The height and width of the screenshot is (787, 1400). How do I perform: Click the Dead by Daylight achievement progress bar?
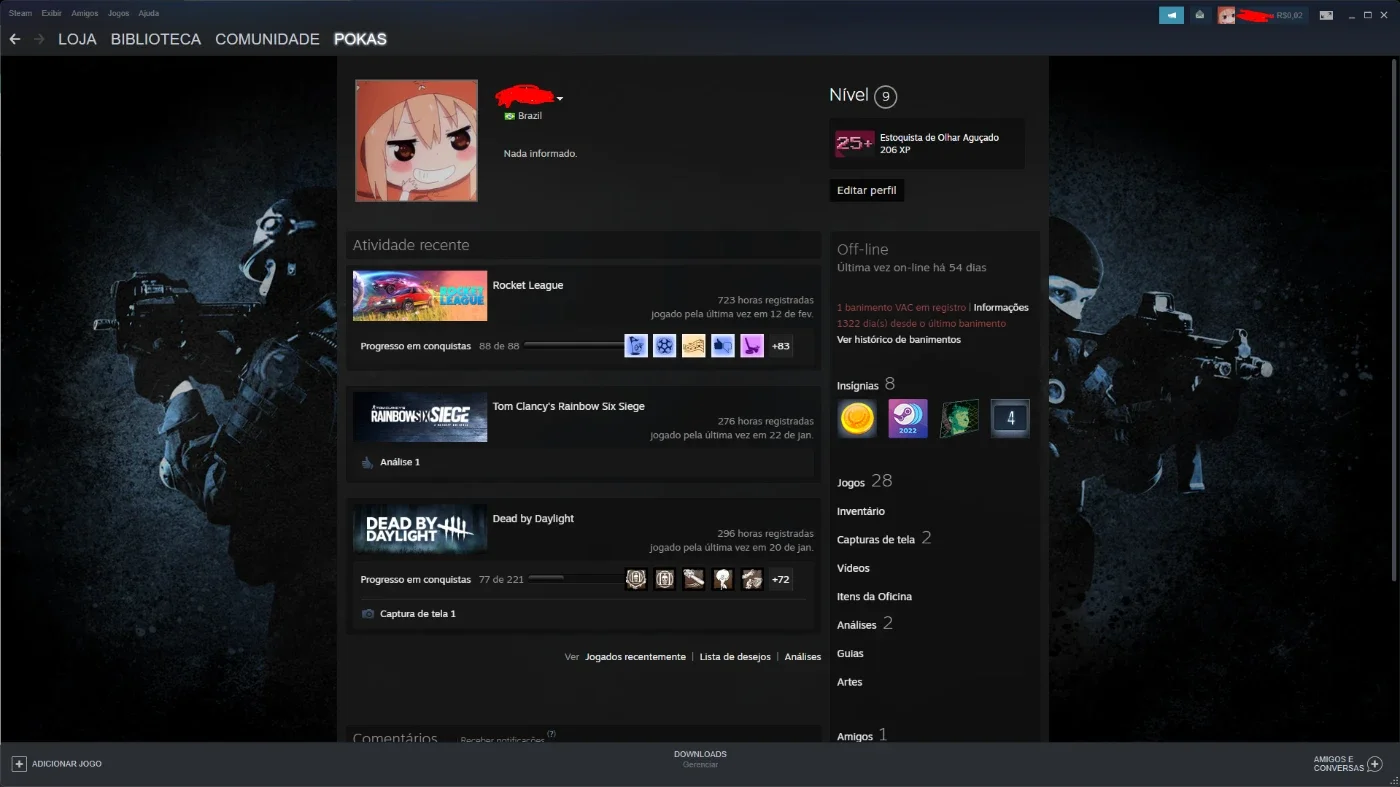(575, 579)
